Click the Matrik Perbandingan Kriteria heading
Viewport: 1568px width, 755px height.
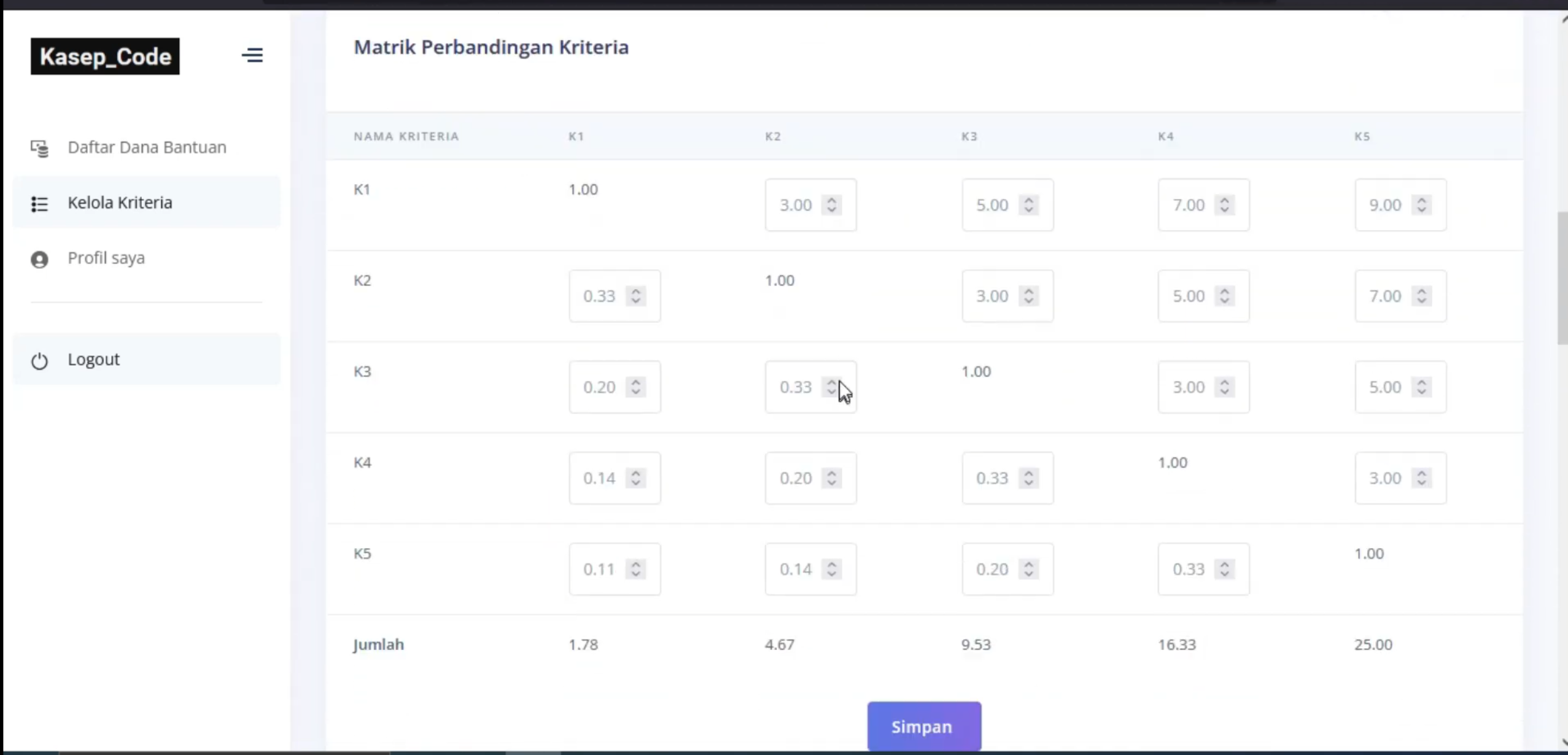coord(491,47)
